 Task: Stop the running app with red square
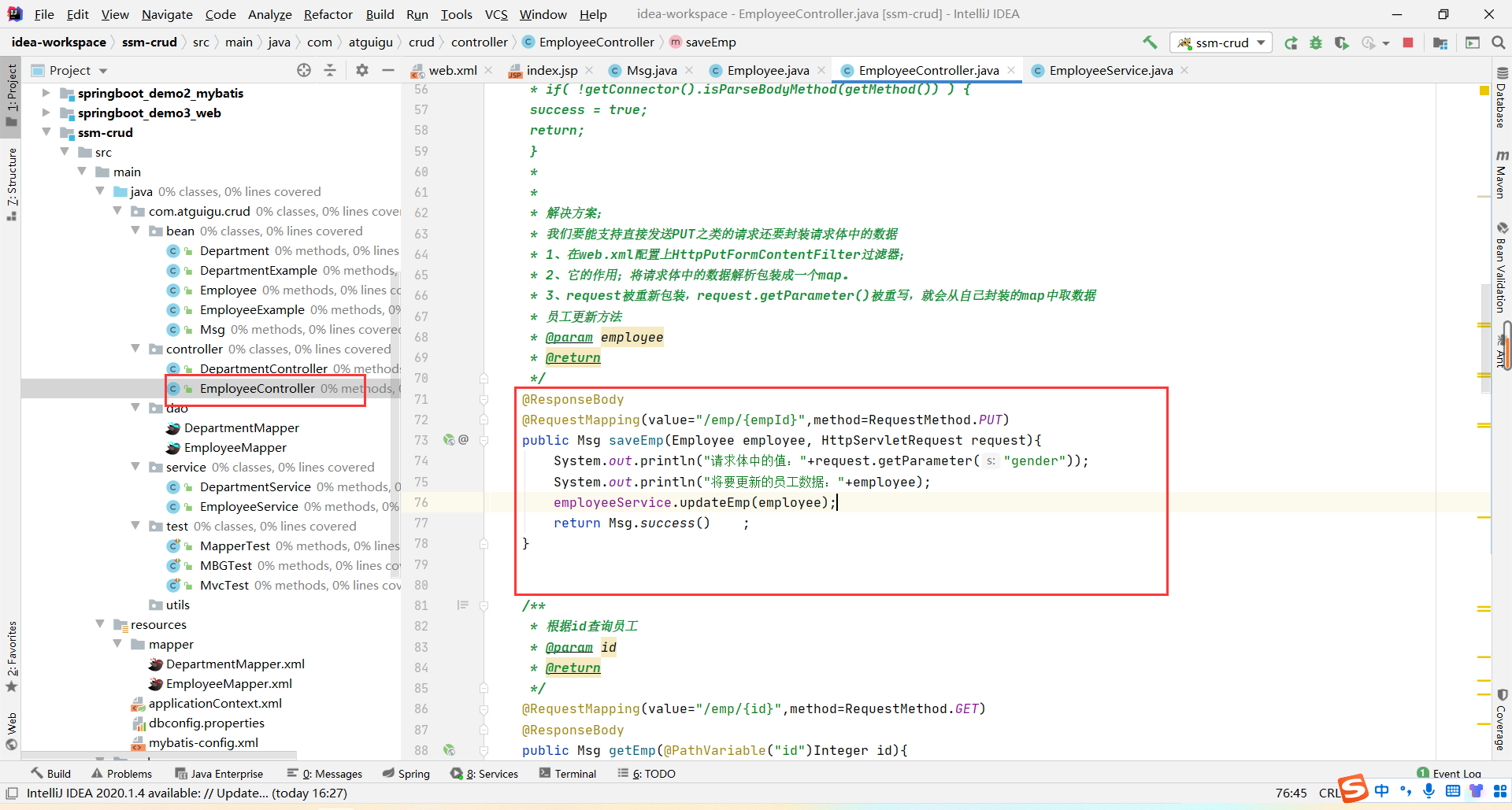pos(1408,43)
